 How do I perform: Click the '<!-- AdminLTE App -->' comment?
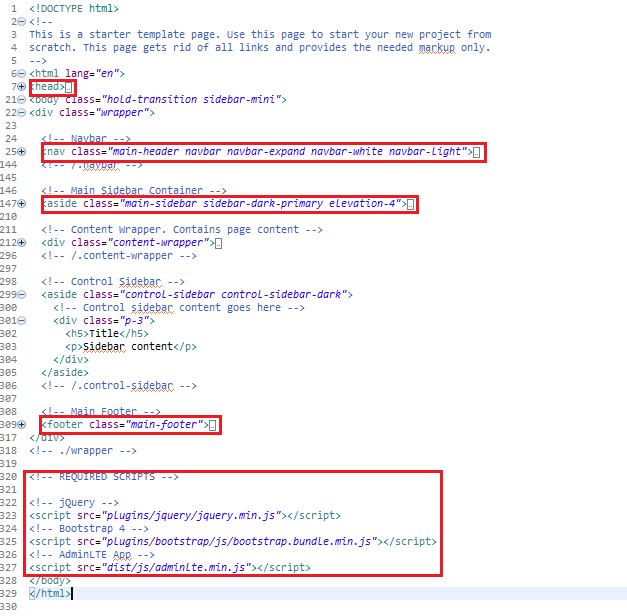pyautogui.click(x=92, y=554)
